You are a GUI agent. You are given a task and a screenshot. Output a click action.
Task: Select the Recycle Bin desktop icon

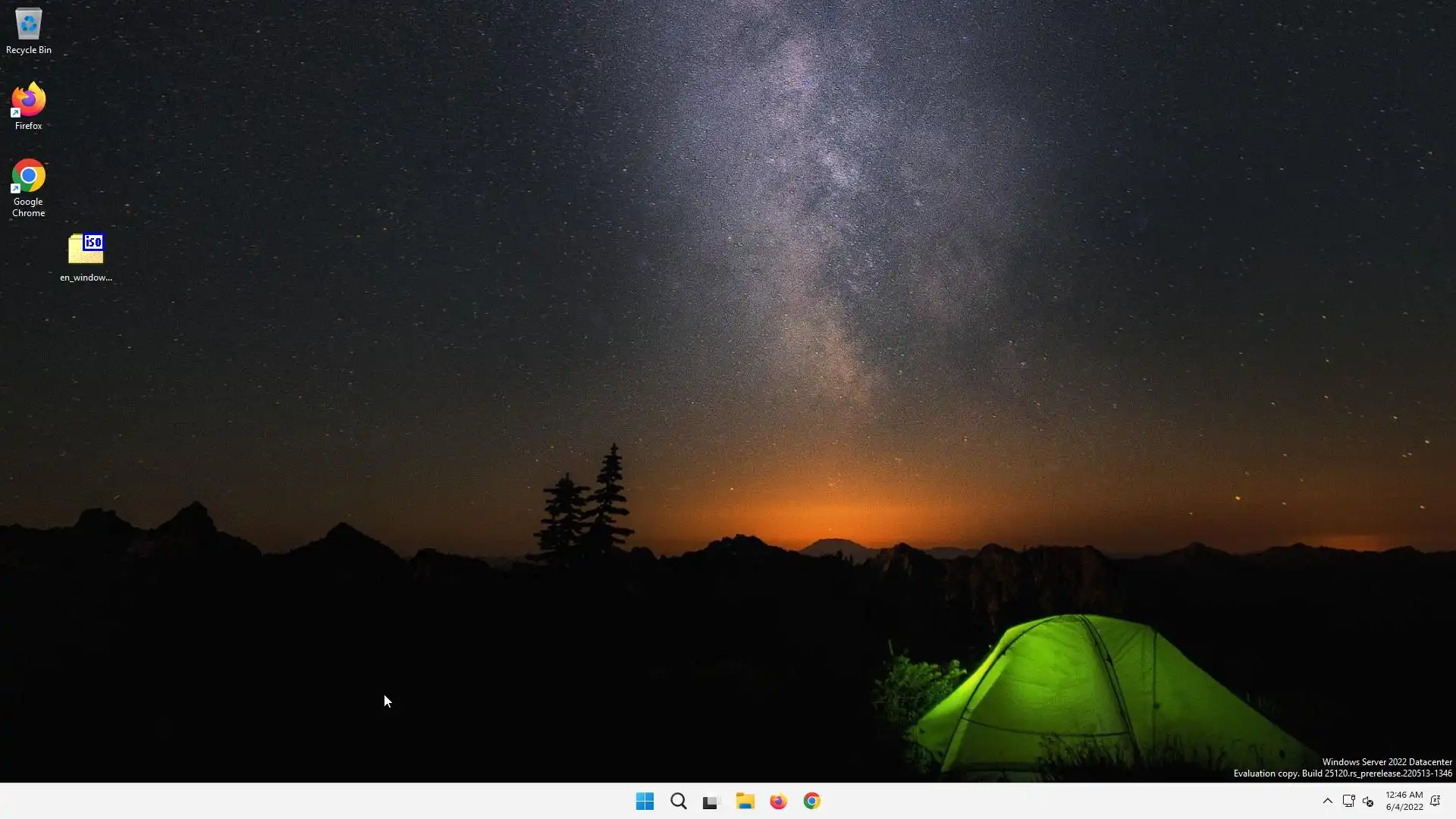(x=29, y=24)
